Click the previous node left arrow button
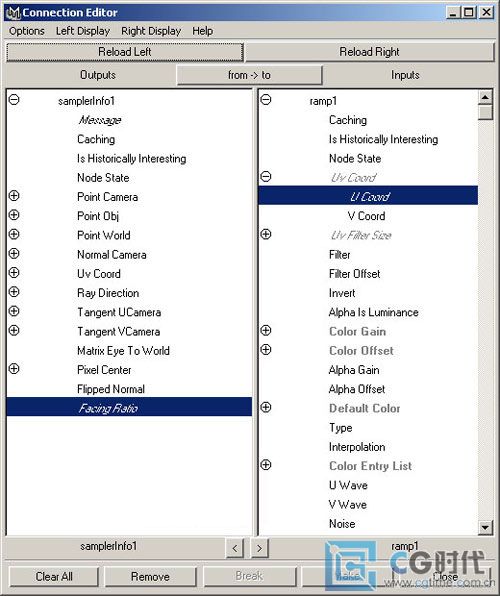The height and width of the screenshot is (596, 500). tap(235, 548)
